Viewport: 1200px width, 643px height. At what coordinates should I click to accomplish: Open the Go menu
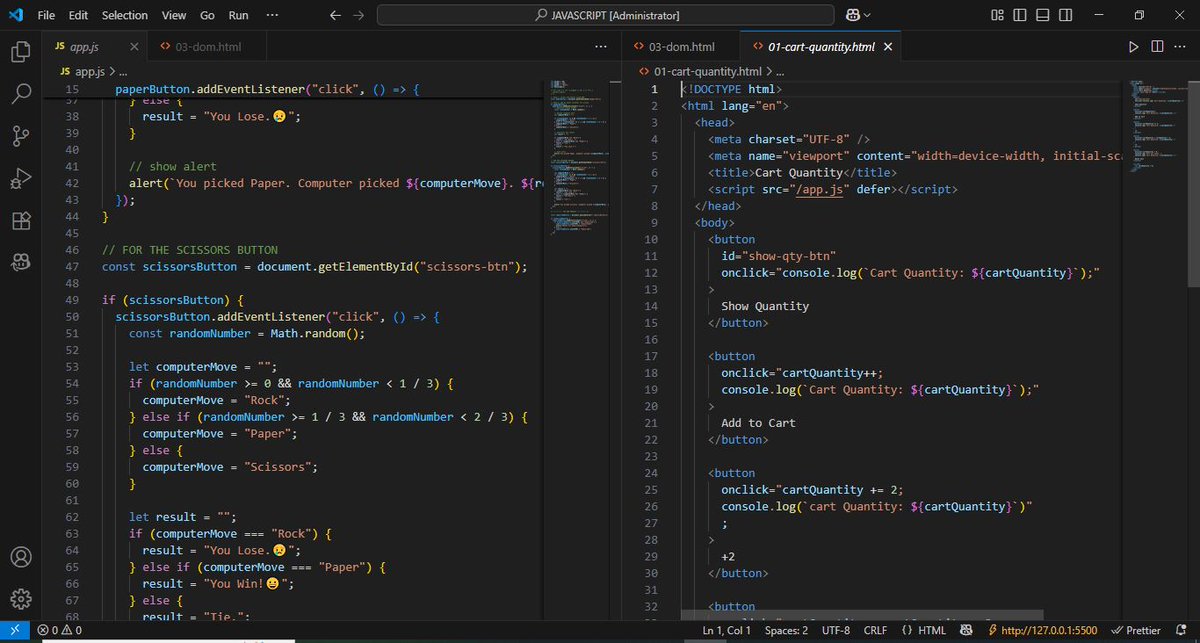207,15
